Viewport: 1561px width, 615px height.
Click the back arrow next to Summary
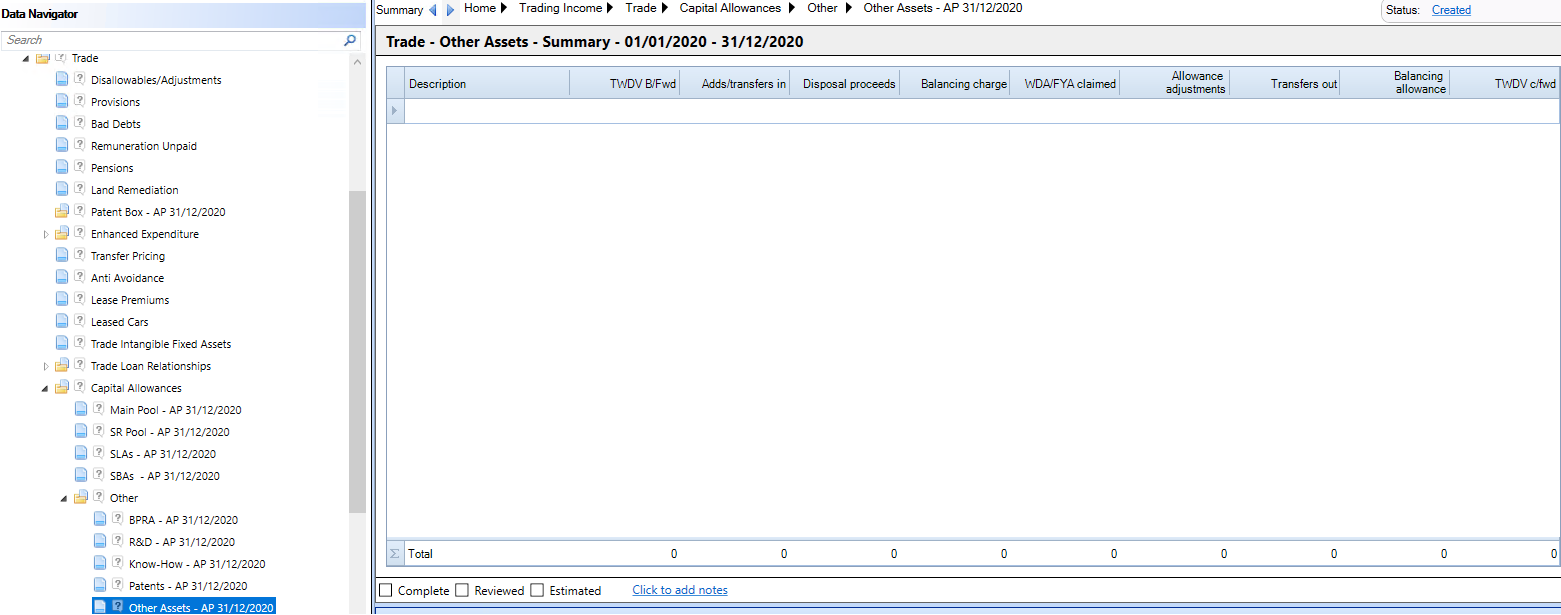point(433,10)
